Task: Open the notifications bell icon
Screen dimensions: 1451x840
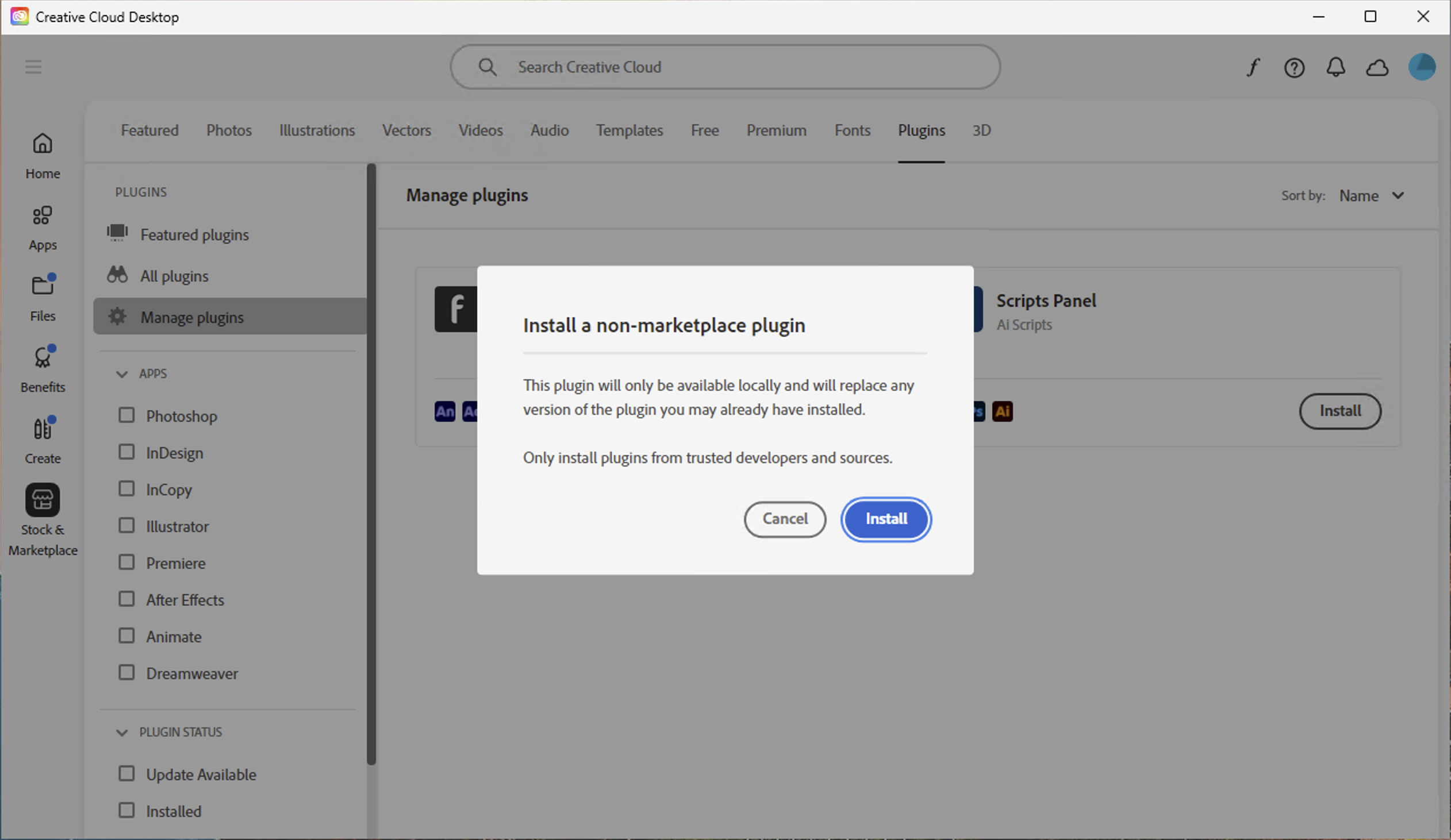Action: [x=1335, y=68]
